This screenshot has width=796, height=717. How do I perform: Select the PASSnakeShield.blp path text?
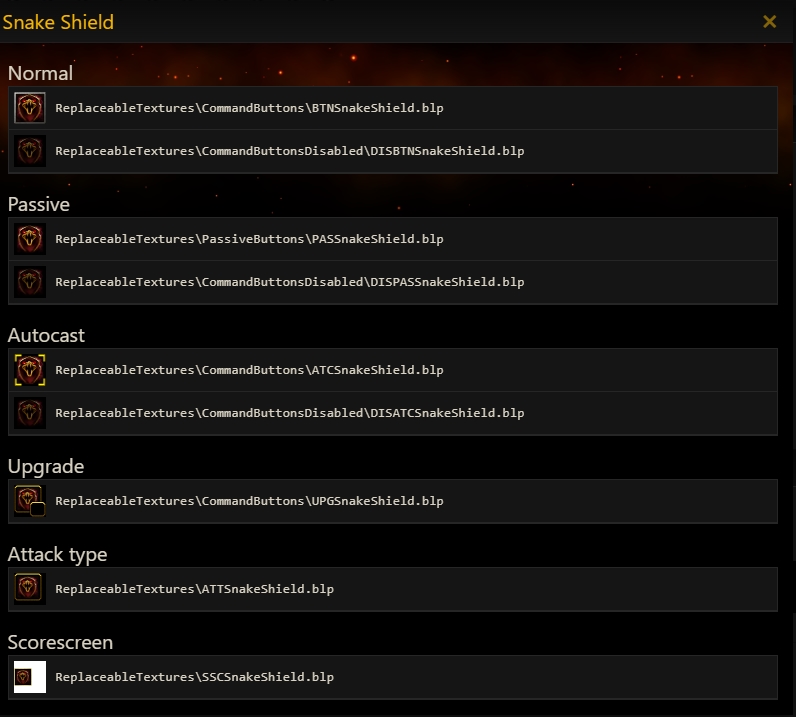click(249, 240)
